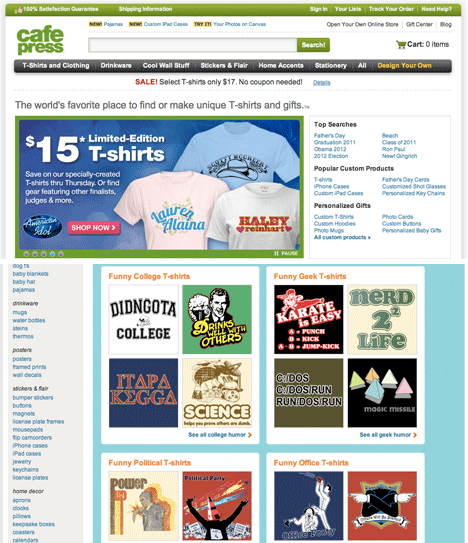Open the sale Details link
The image size is (468, 543).
coord(322,83)
